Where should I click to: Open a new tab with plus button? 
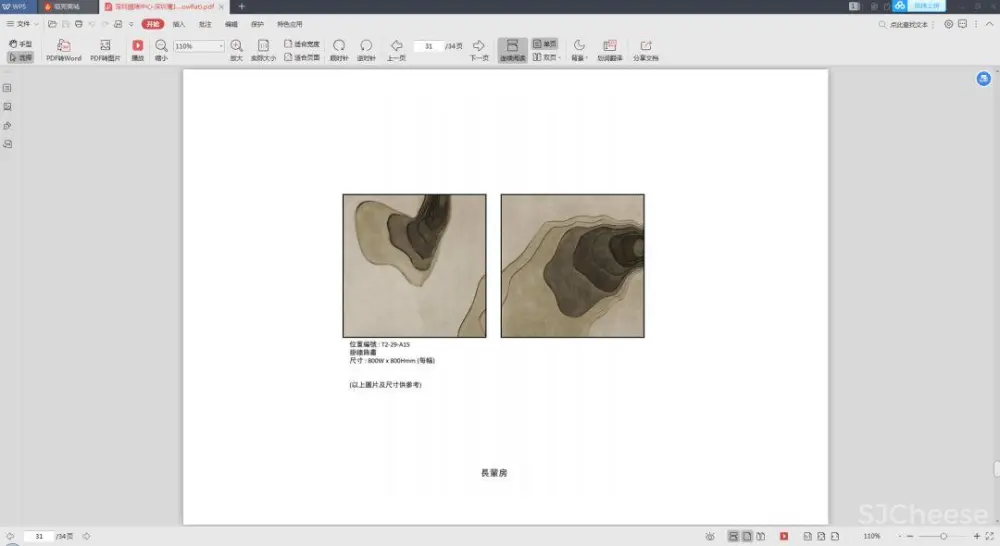242,6
